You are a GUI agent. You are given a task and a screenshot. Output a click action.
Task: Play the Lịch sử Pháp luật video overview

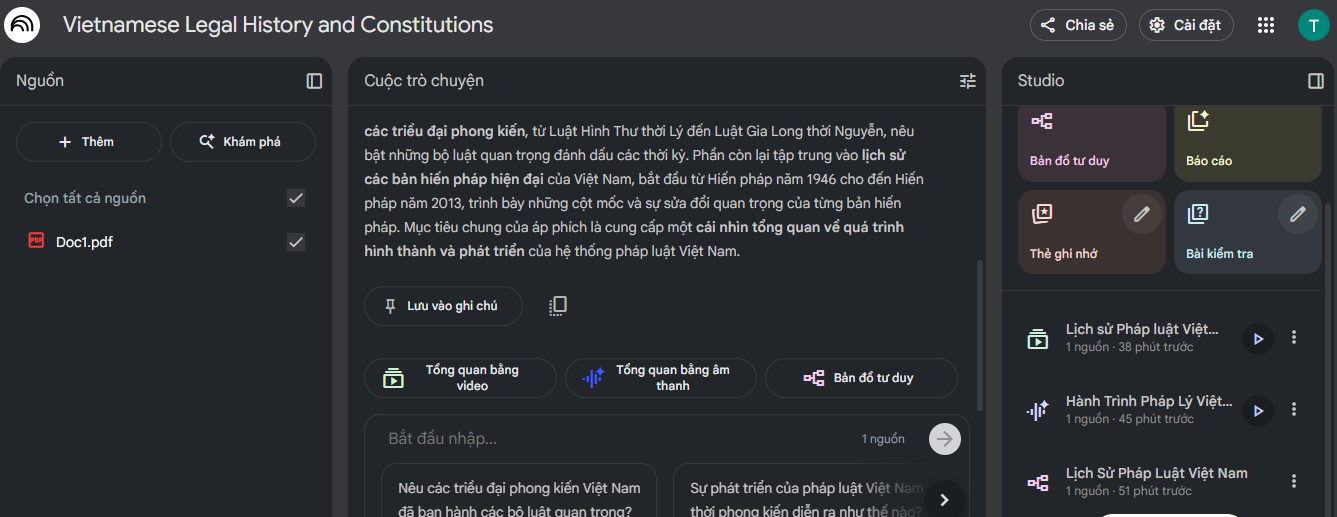click(1258, 338)
